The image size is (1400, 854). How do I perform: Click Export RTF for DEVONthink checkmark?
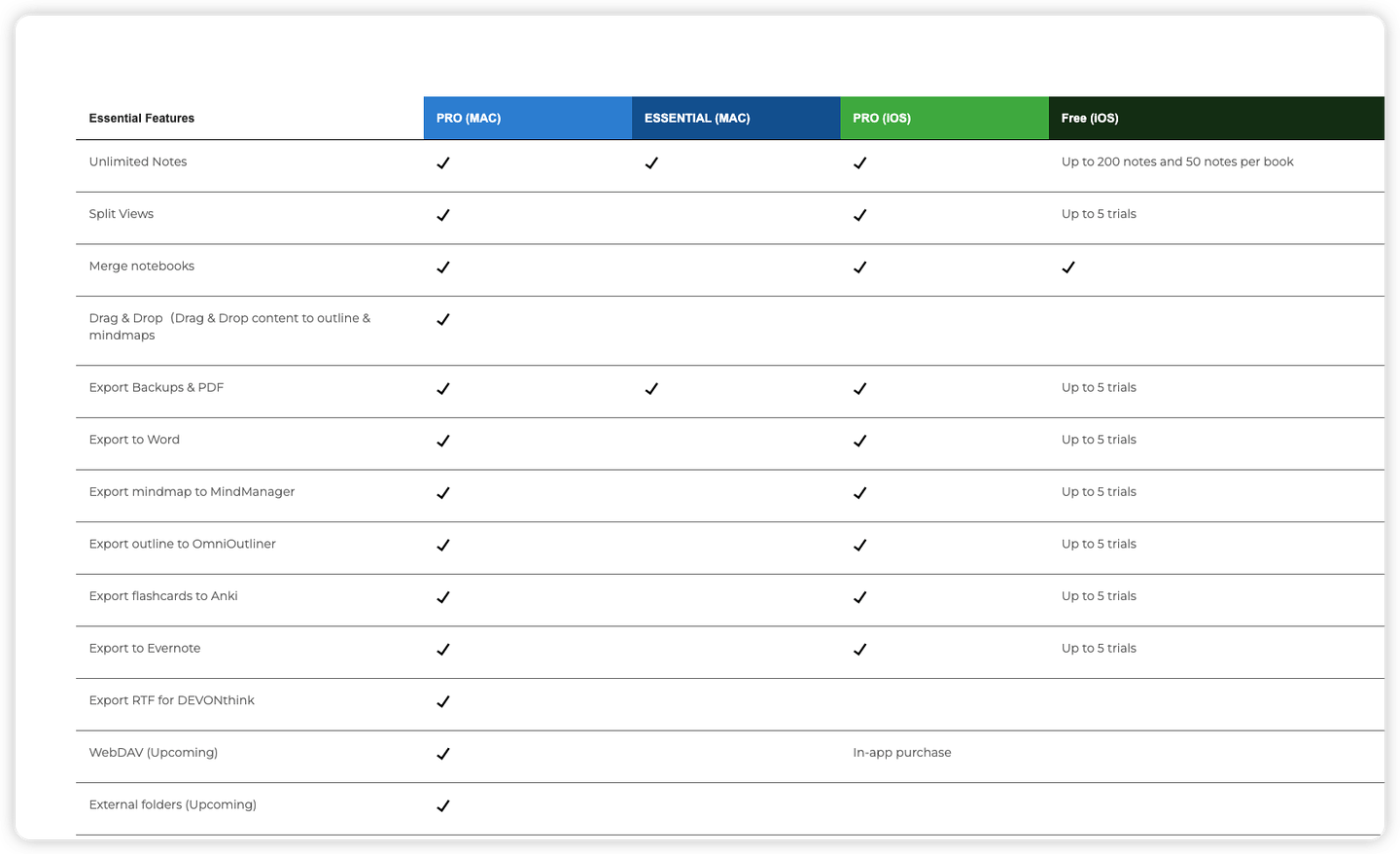click(x=443, y=701)
